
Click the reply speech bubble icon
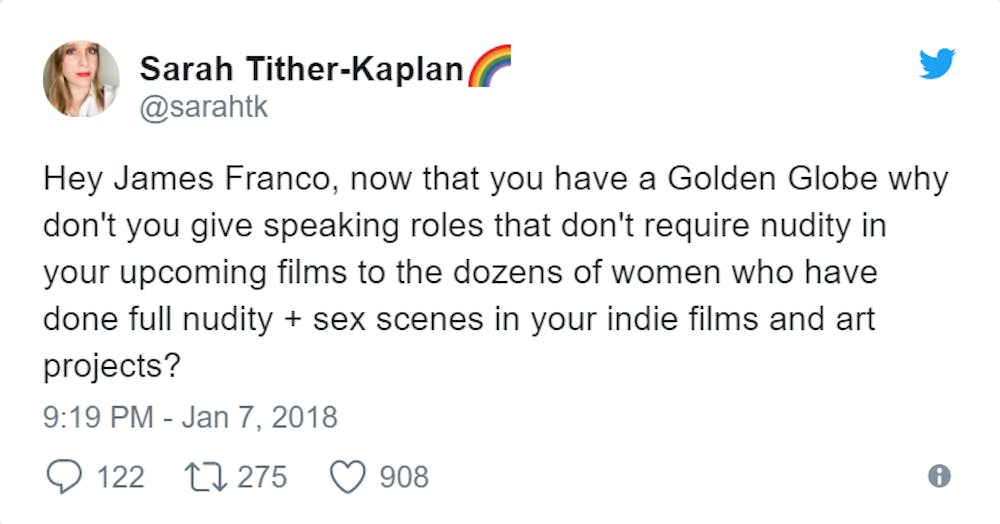(65, 477)
